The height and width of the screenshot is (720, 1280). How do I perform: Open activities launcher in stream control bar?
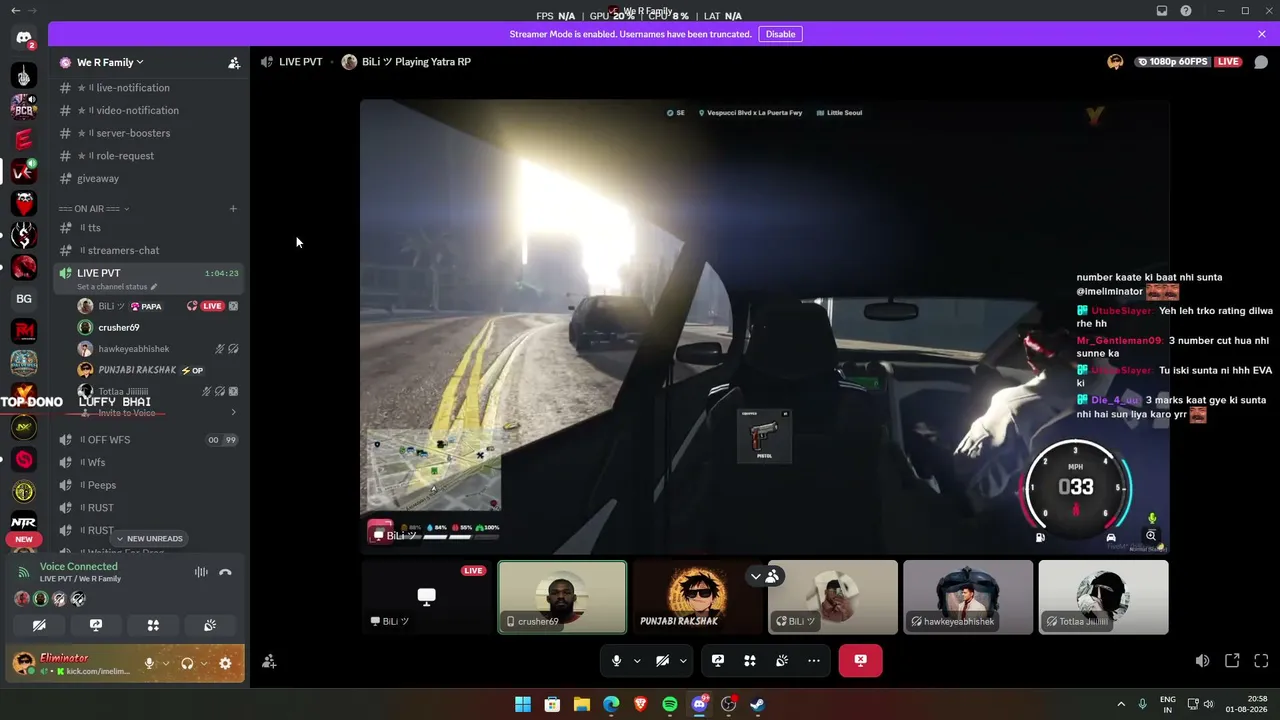(750, 660)
